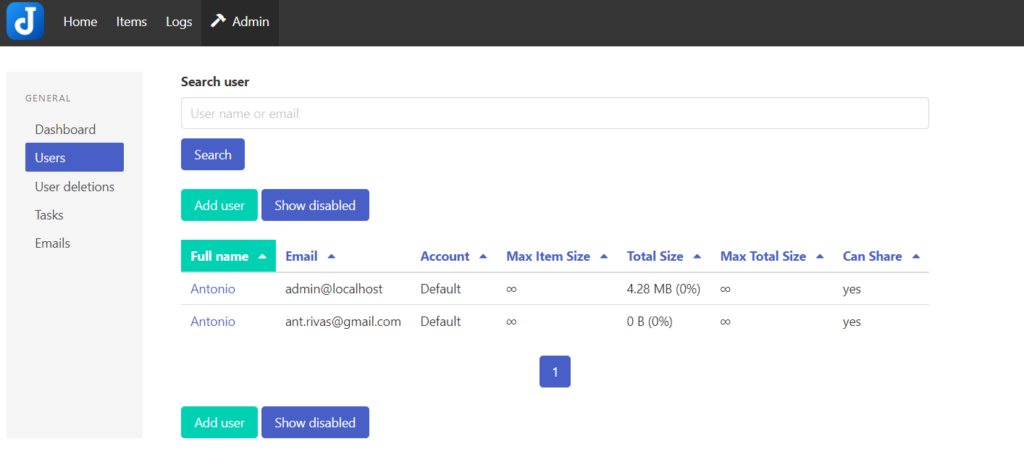Click sort arrow beside Can Share
This screenshot has height=465, width=1024.
[916, 257]
